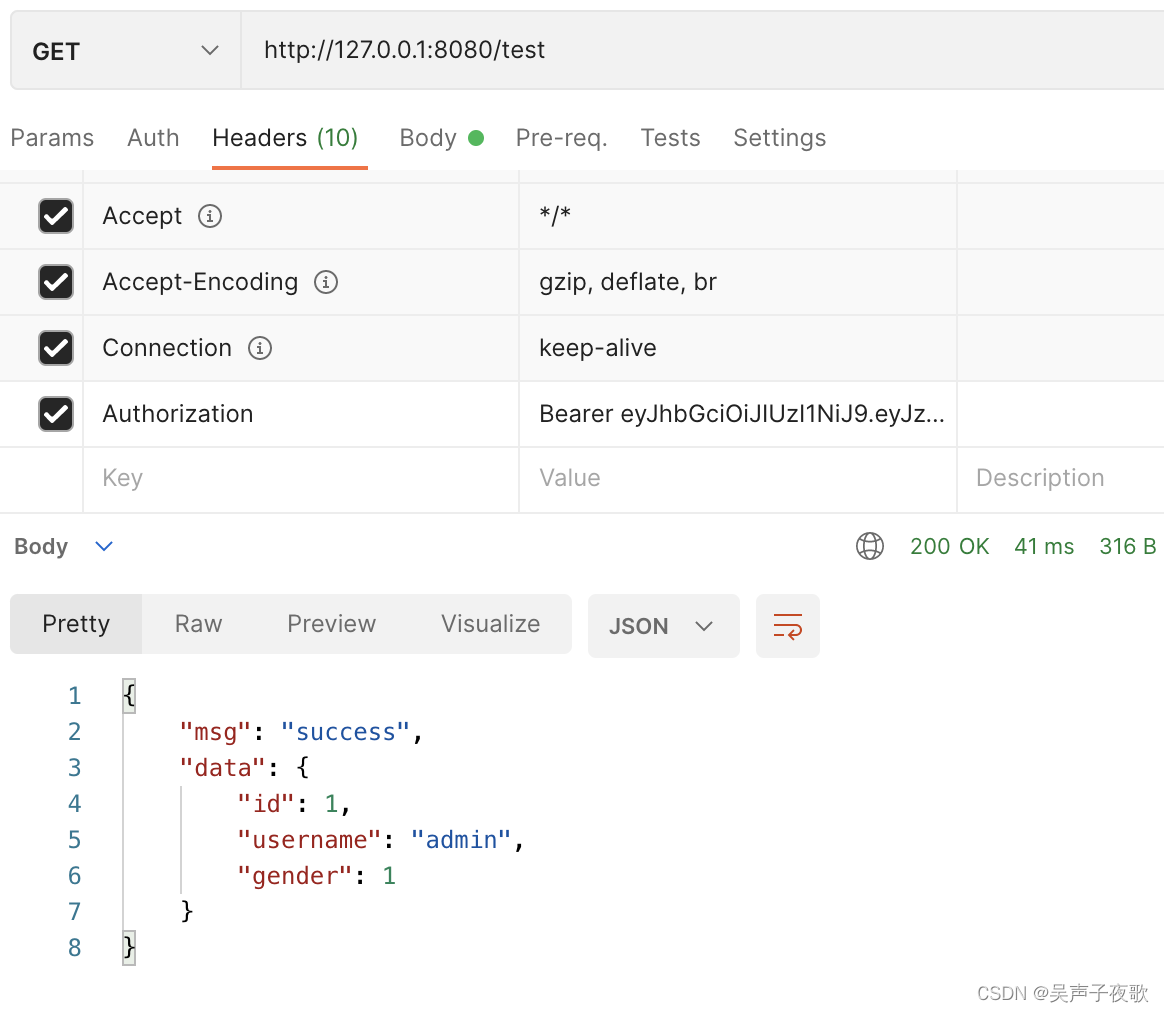Collapse the JSON root brace on line 1
The width and height of the screenshot is (1164, 1012).
click(x=129, y=696)
